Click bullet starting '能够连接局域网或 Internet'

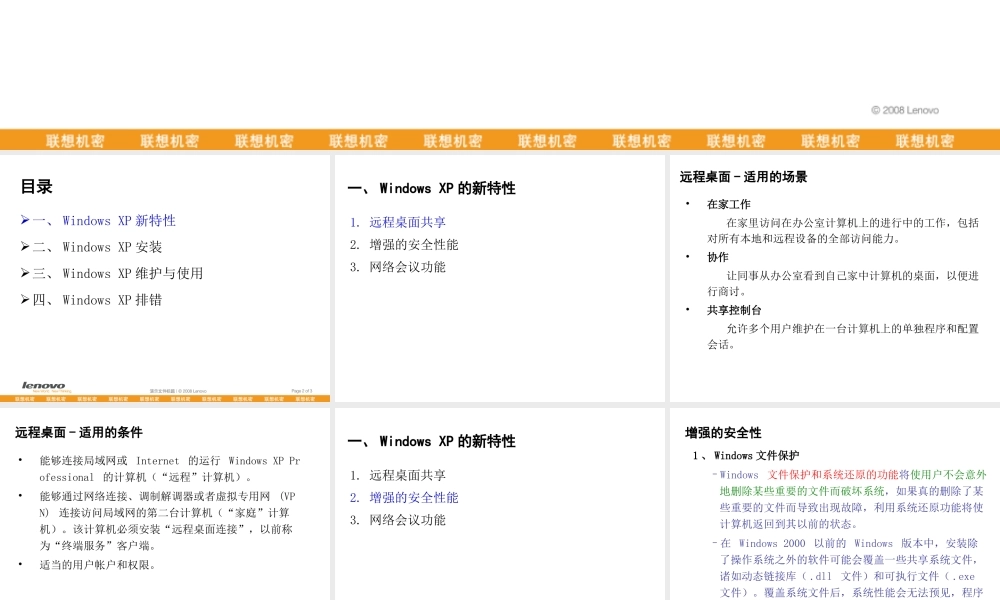[170, 469]
